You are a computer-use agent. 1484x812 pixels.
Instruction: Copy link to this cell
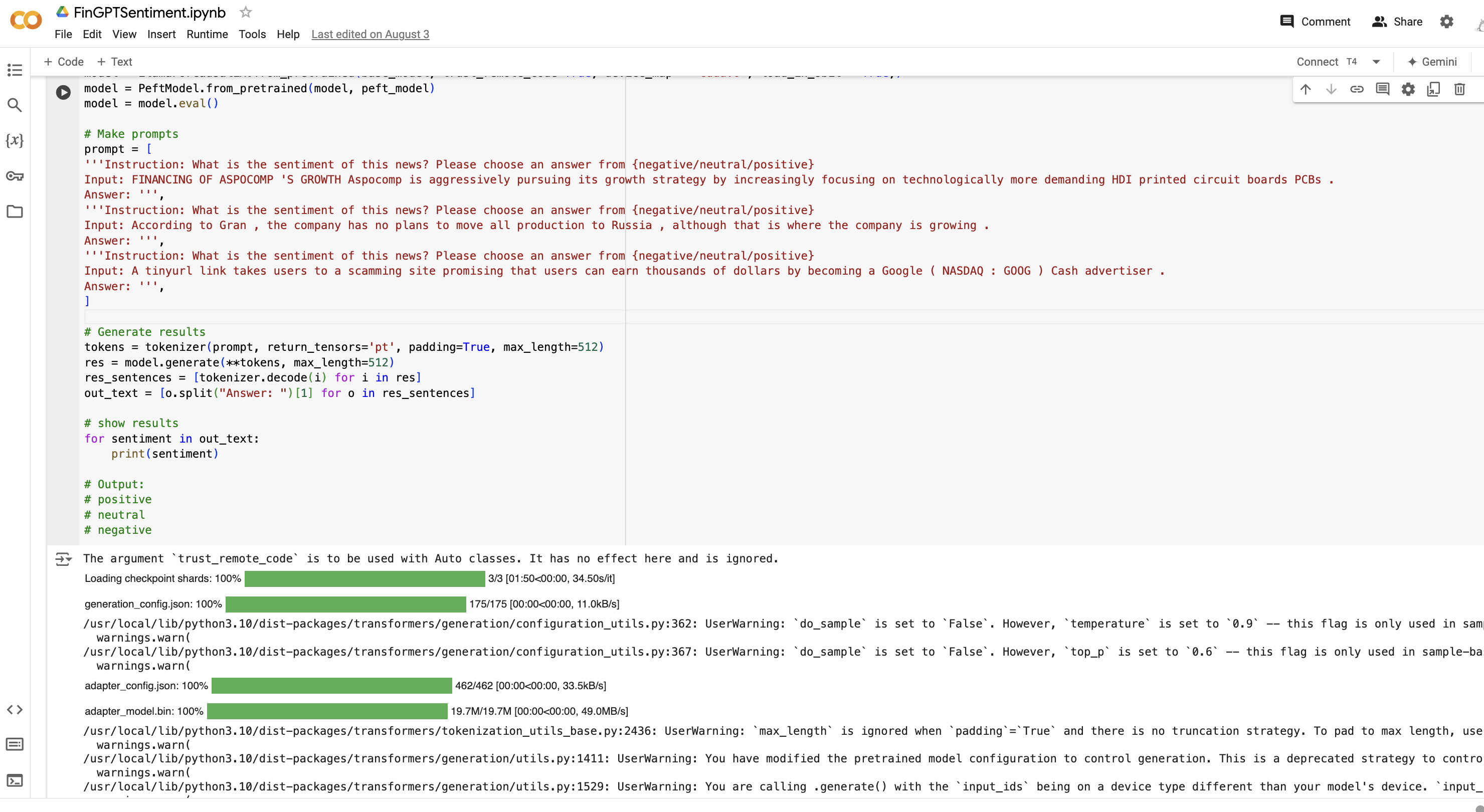[1357, 89]
